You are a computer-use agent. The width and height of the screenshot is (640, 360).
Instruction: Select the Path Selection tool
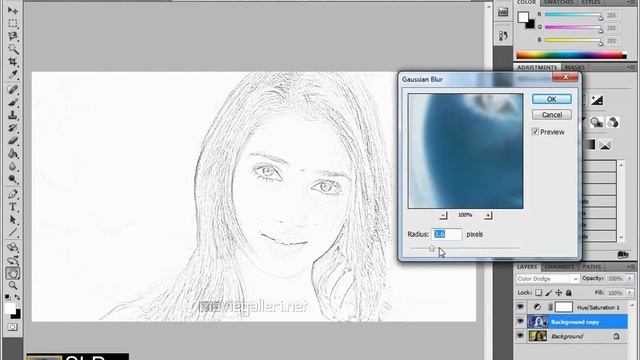13,220
